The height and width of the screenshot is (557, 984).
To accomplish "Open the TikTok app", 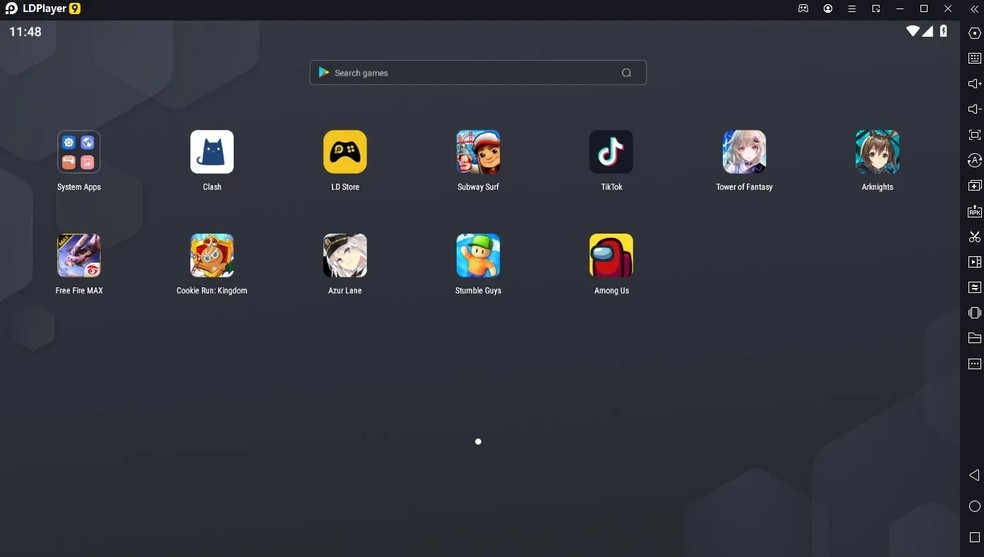I will pyautogui.click(x=611, y=152).
